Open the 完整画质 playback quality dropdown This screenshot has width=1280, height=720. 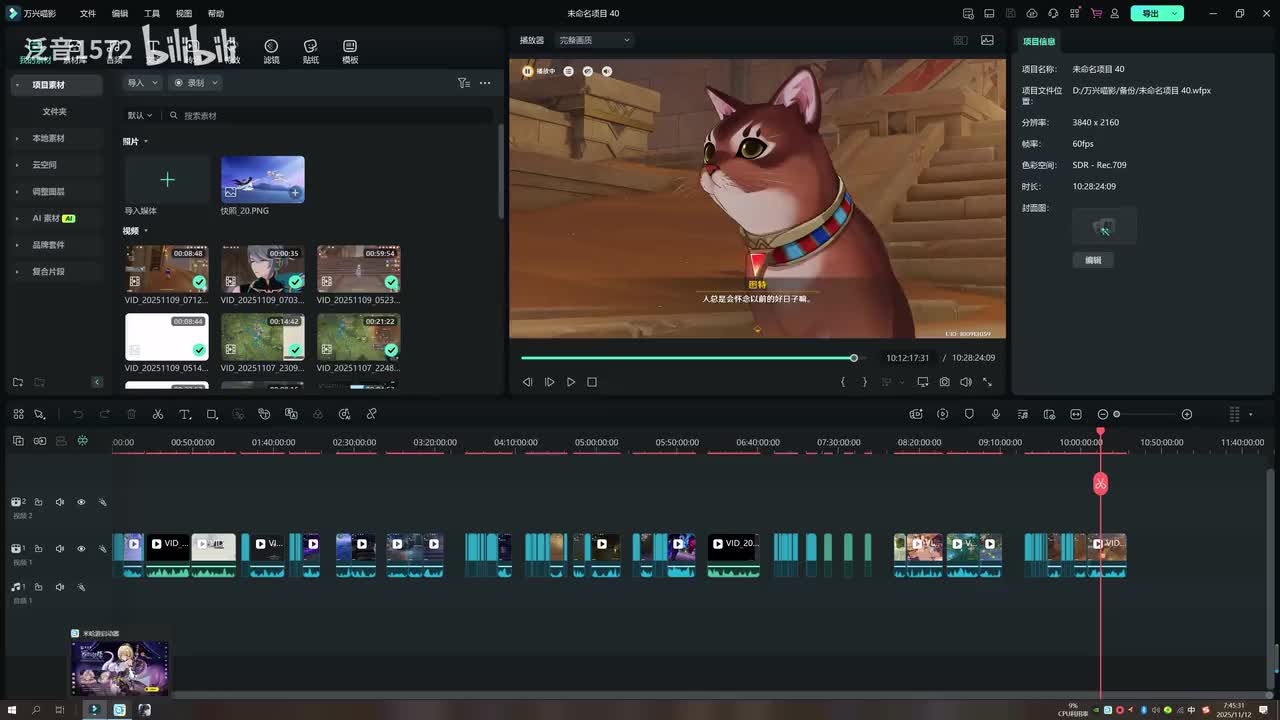tap(595, 40)
